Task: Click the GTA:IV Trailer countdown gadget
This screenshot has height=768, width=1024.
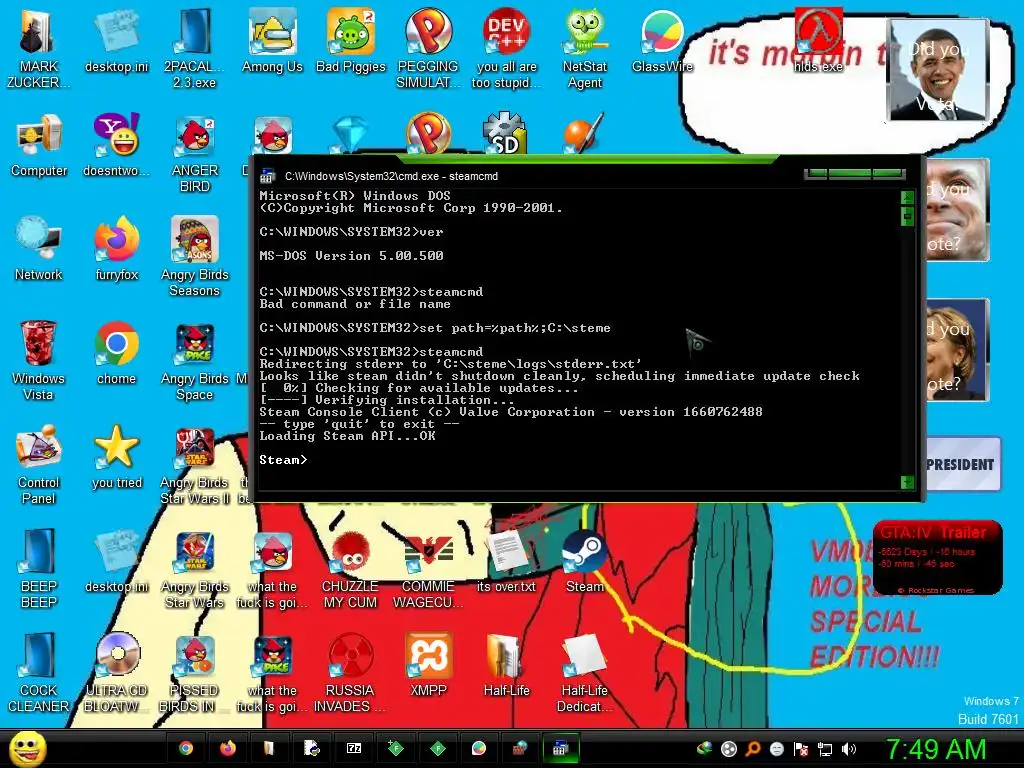Action: [938, 558]
